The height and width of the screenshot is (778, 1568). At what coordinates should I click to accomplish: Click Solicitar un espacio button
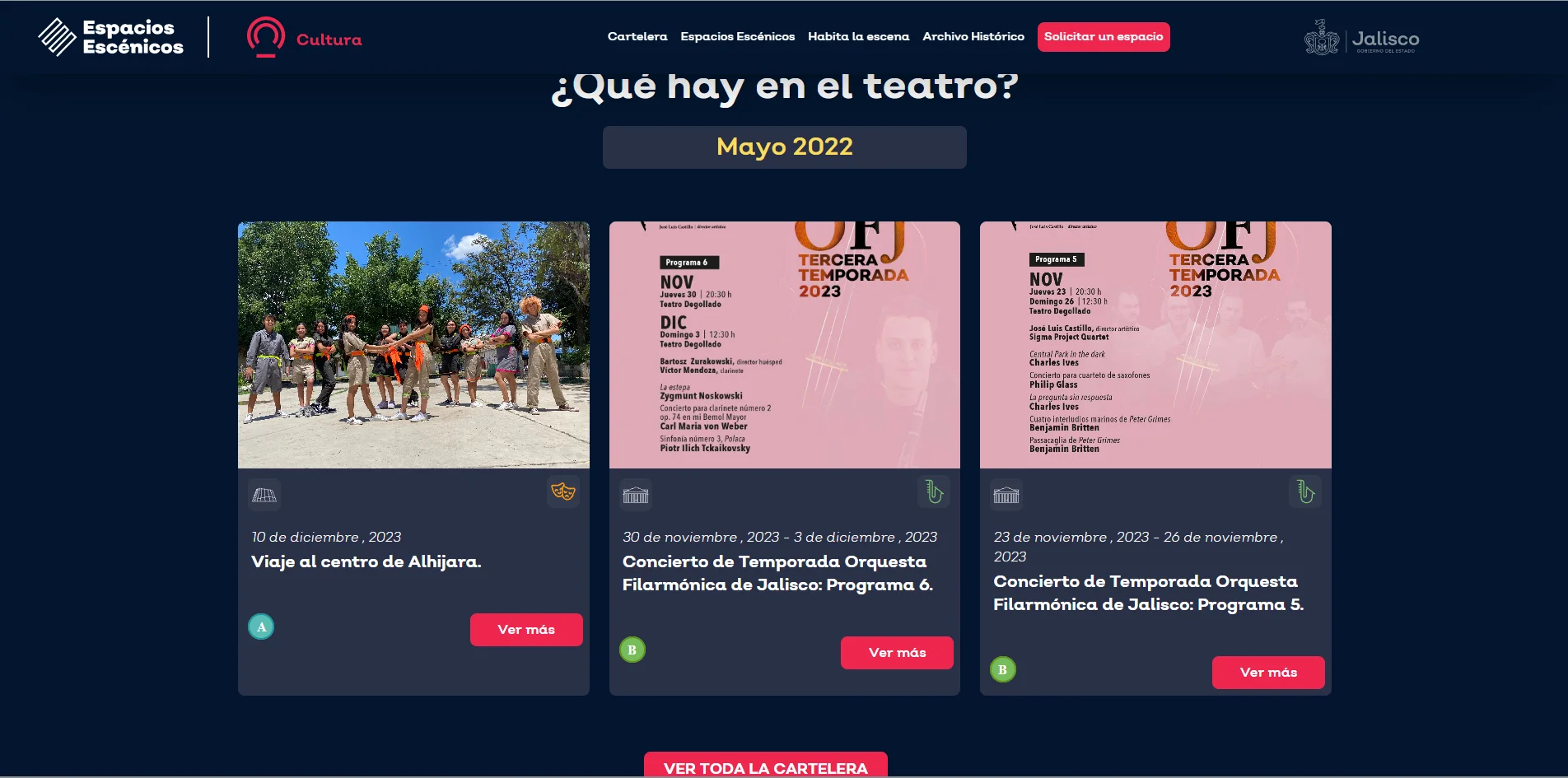(1104, 37)
